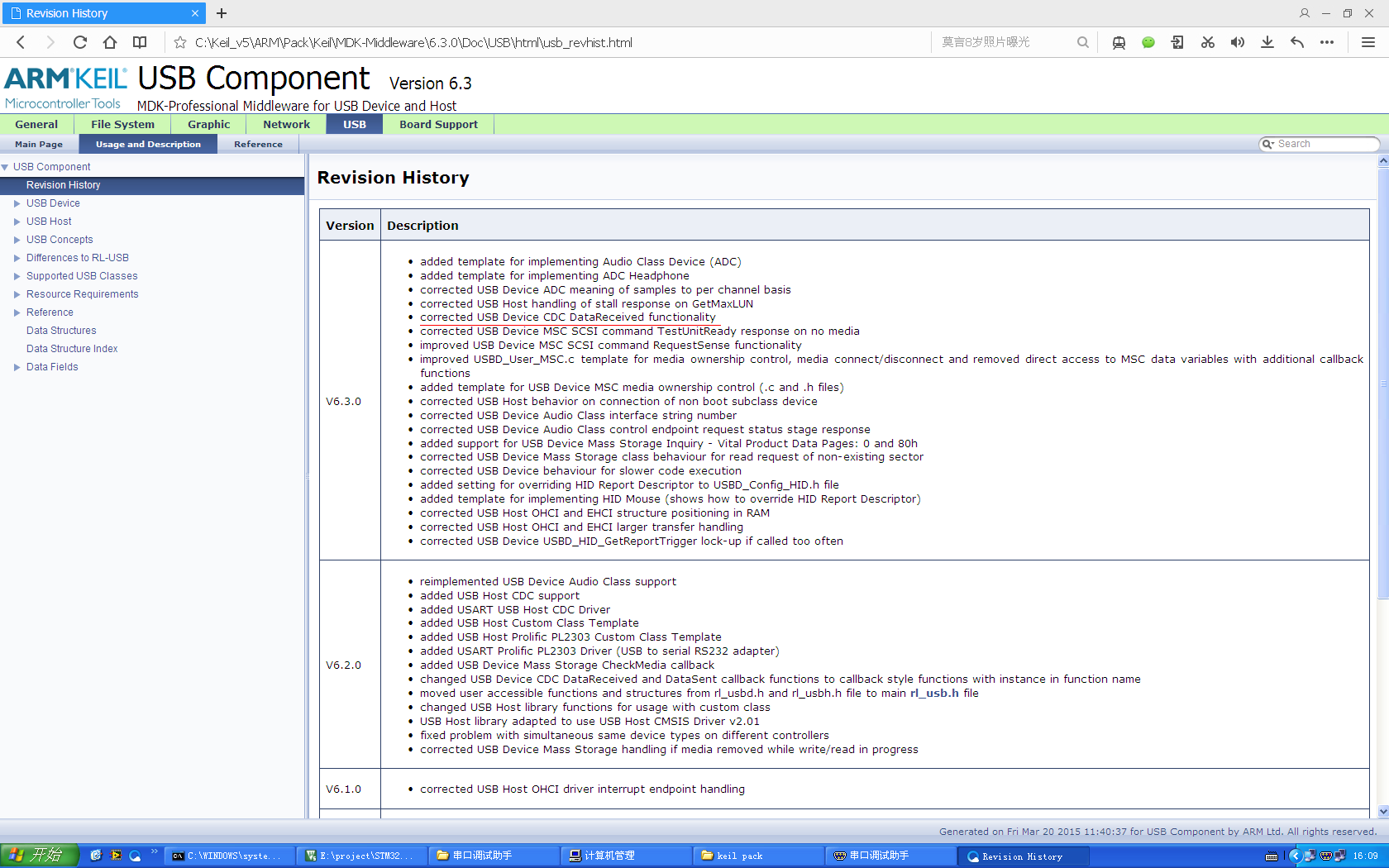
Task: Click the scroll-down arrow of page scrollbar
Action: pyautogui.click(x=1383, y=812)
